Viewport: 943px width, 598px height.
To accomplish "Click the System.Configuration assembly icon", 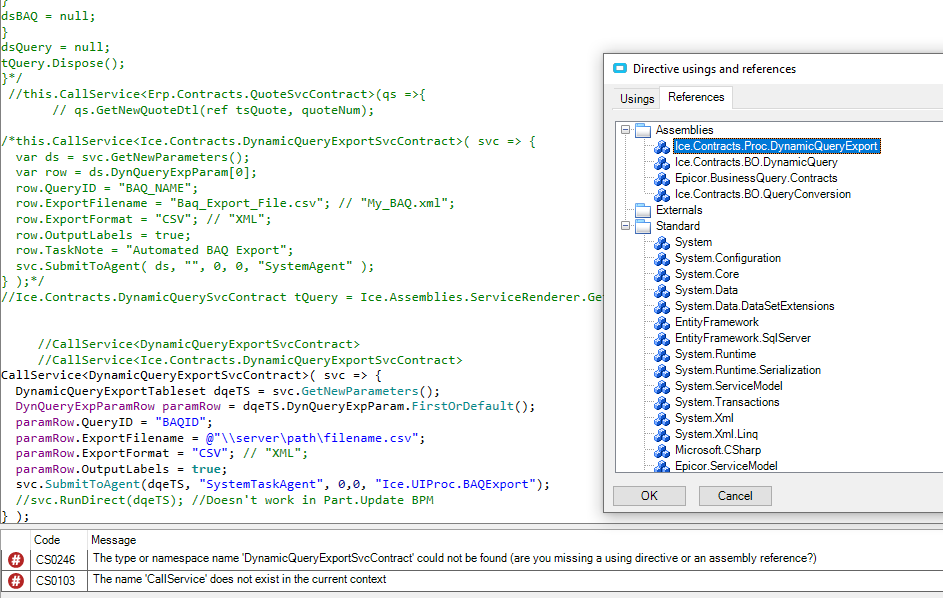I will coord(662,258).
